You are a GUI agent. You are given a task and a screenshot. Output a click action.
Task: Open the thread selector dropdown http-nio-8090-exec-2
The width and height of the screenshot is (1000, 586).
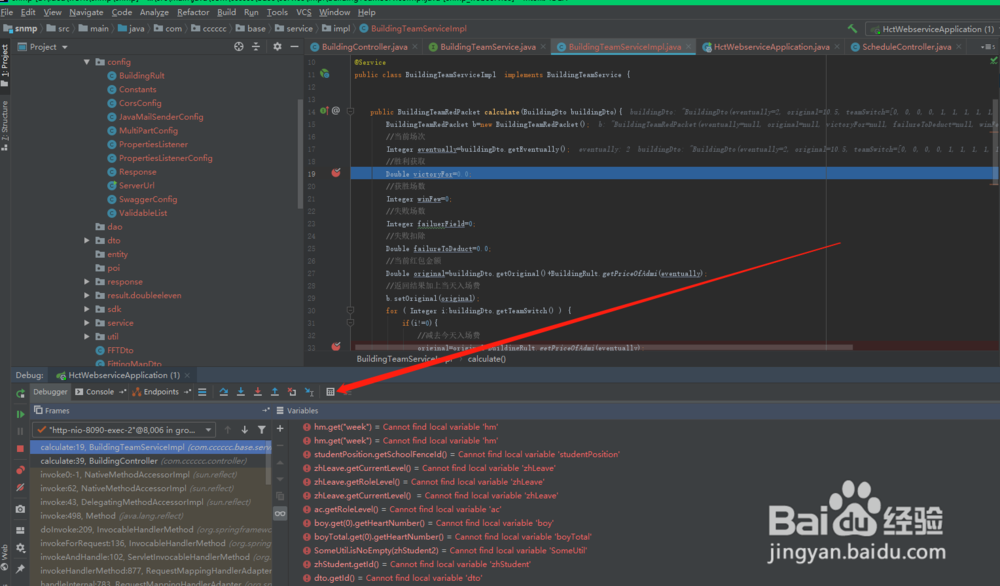(x=124, y=430)
